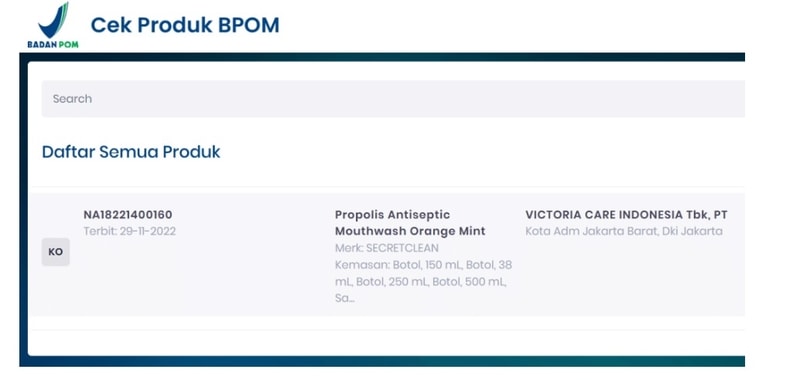Screen dimensions: 800x390
Task: Click the Kota Adm Jakarta Barat address
Action: [624, 231]
